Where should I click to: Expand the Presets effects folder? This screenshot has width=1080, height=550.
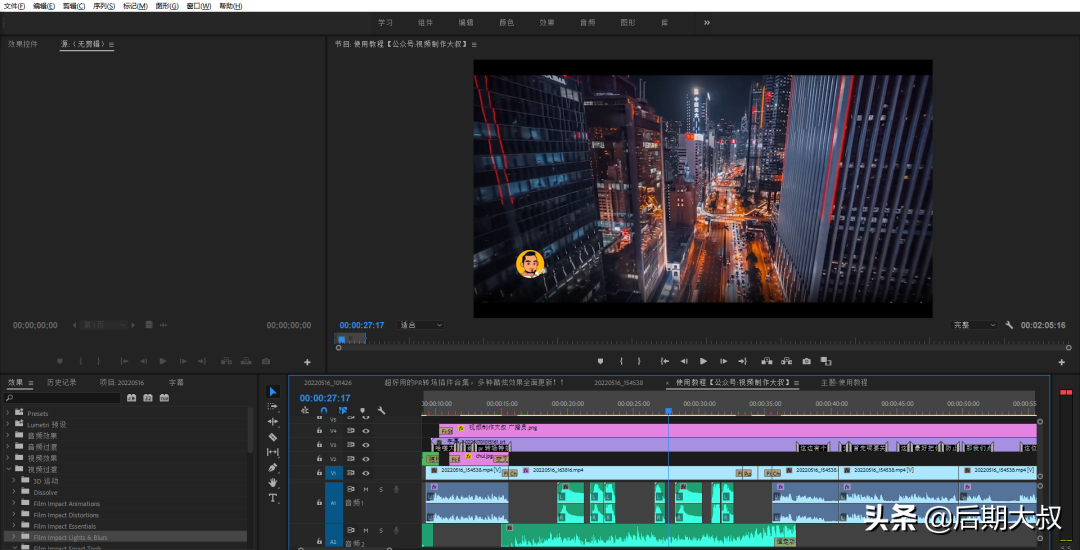click(8, 413)
